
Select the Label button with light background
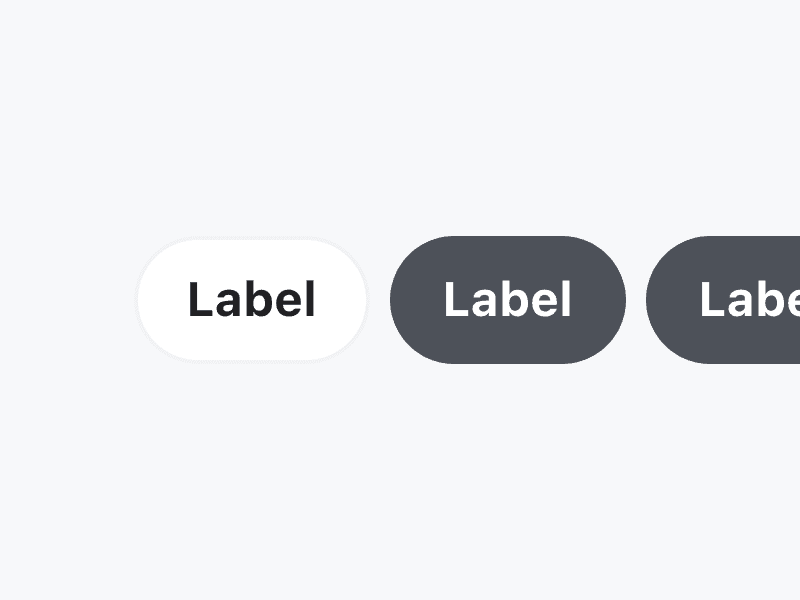(251, 299)
